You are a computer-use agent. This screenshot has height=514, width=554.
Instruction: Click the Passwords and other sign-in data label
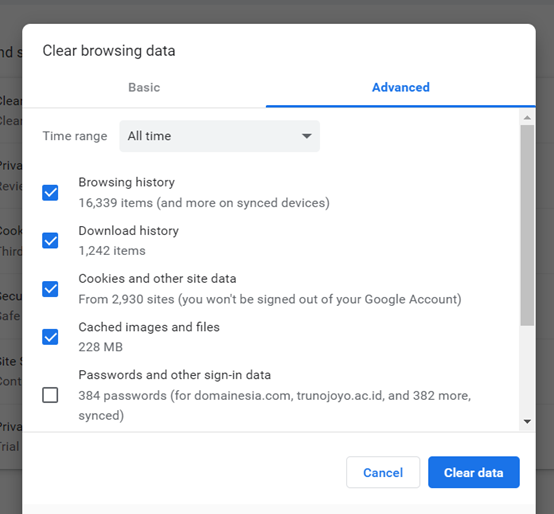[175, 375]
